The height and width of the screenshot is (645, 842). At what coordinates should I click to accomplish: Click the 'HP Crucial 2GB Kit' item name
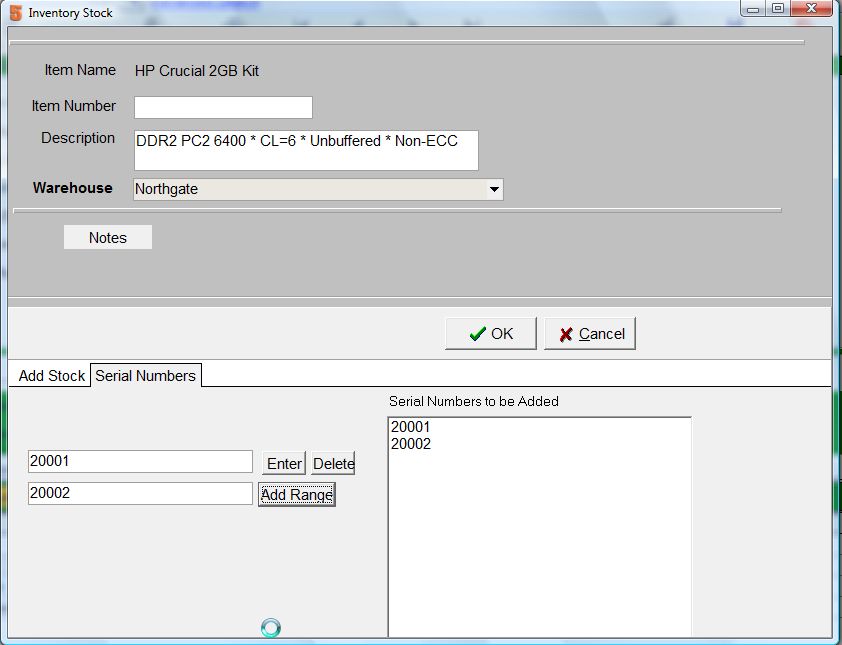click(x=197, y=71)
